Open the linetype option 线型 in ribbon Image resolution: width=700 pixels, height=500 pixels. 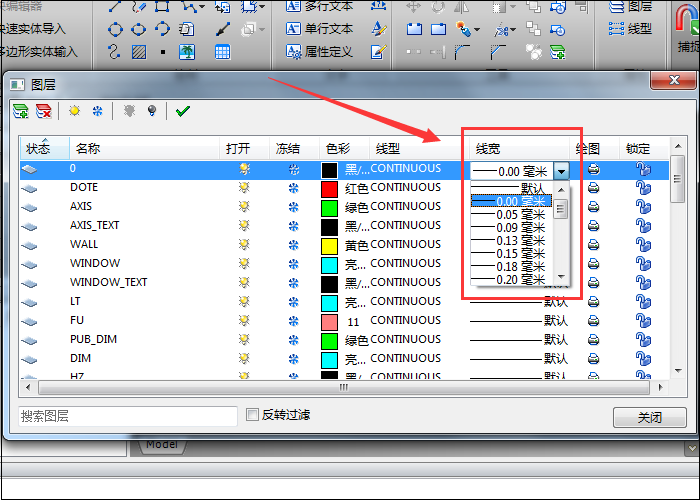click(630, 29)
